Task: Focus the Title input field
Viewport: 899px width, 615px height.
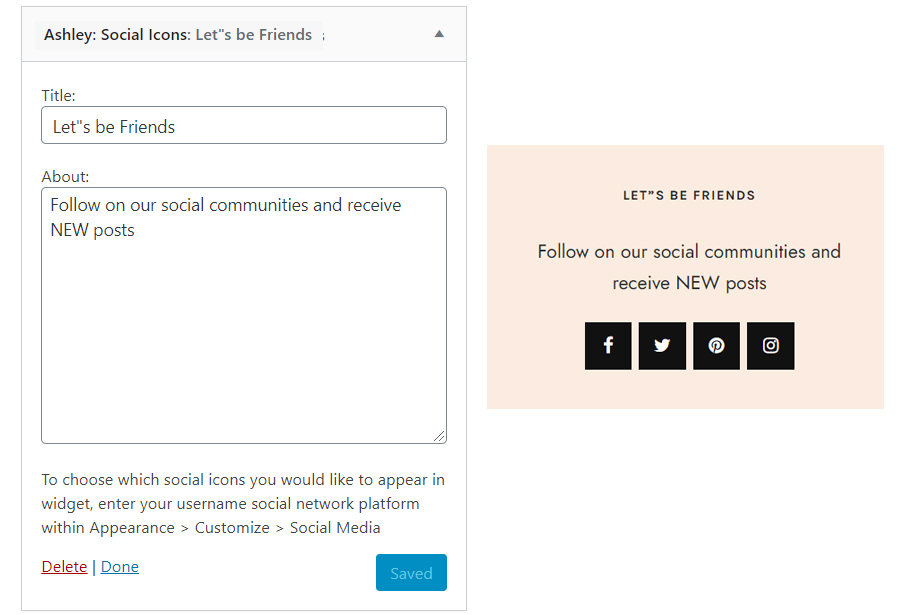Action: tap(243, 126)
